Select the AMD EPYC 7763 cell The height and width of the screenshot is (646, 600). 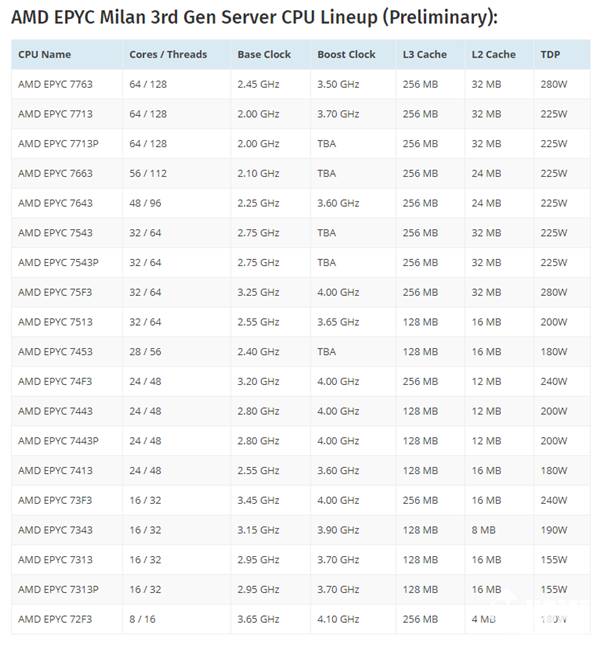click(55, 84)
